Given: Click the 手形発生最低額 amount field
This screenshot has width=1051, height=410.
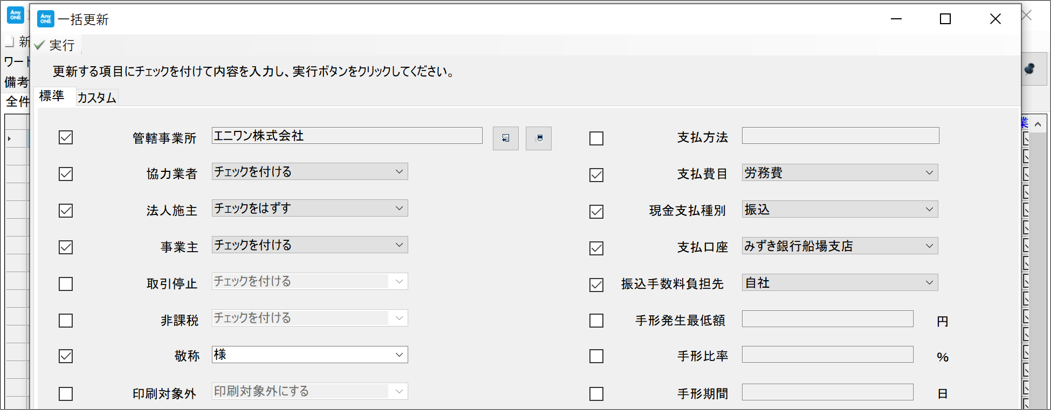Looking at the screenshot, I should (827, 319).
